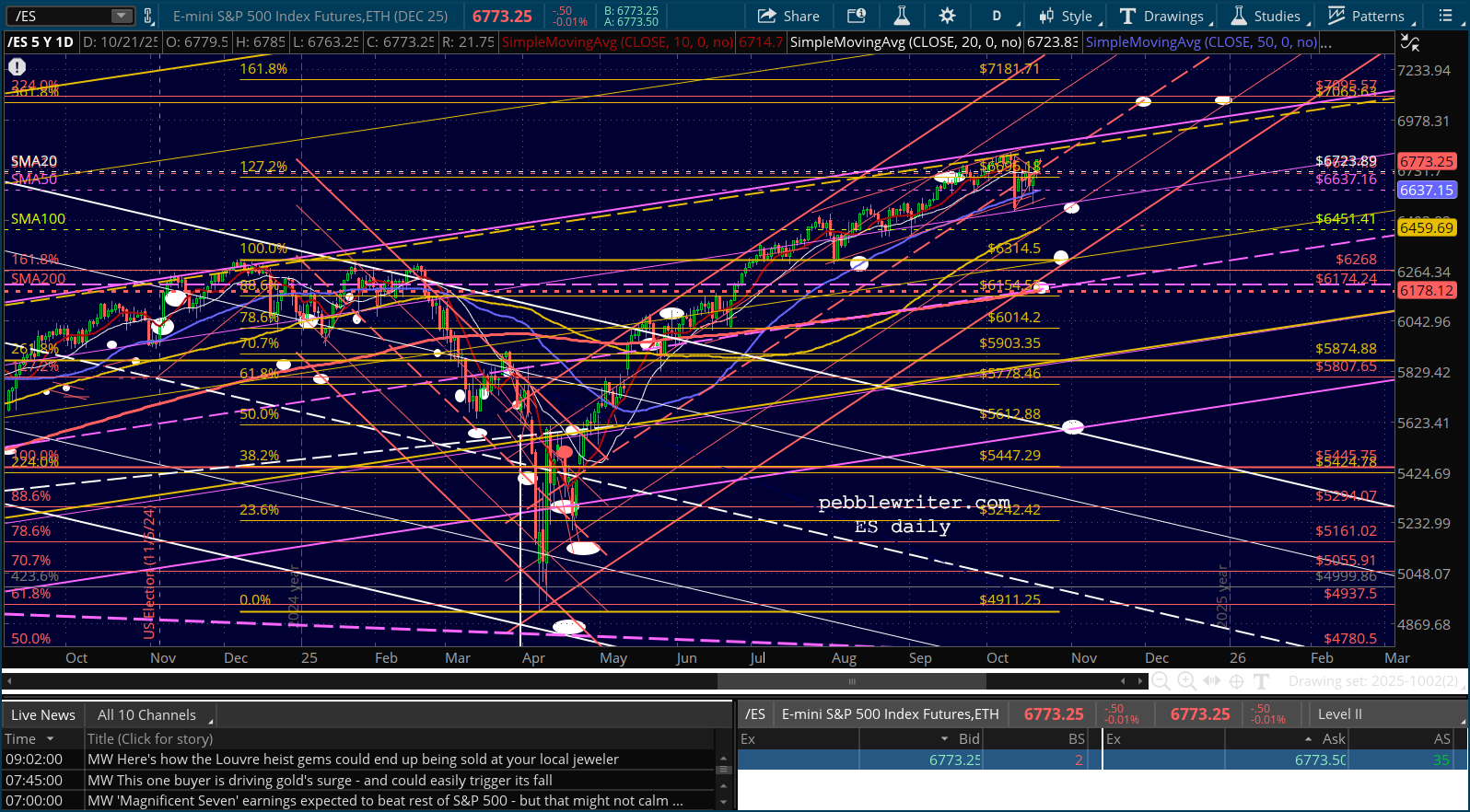Screen dimensions: 1470x812
Task: Click the collapse chart arrows icon
Action: 1409,42
